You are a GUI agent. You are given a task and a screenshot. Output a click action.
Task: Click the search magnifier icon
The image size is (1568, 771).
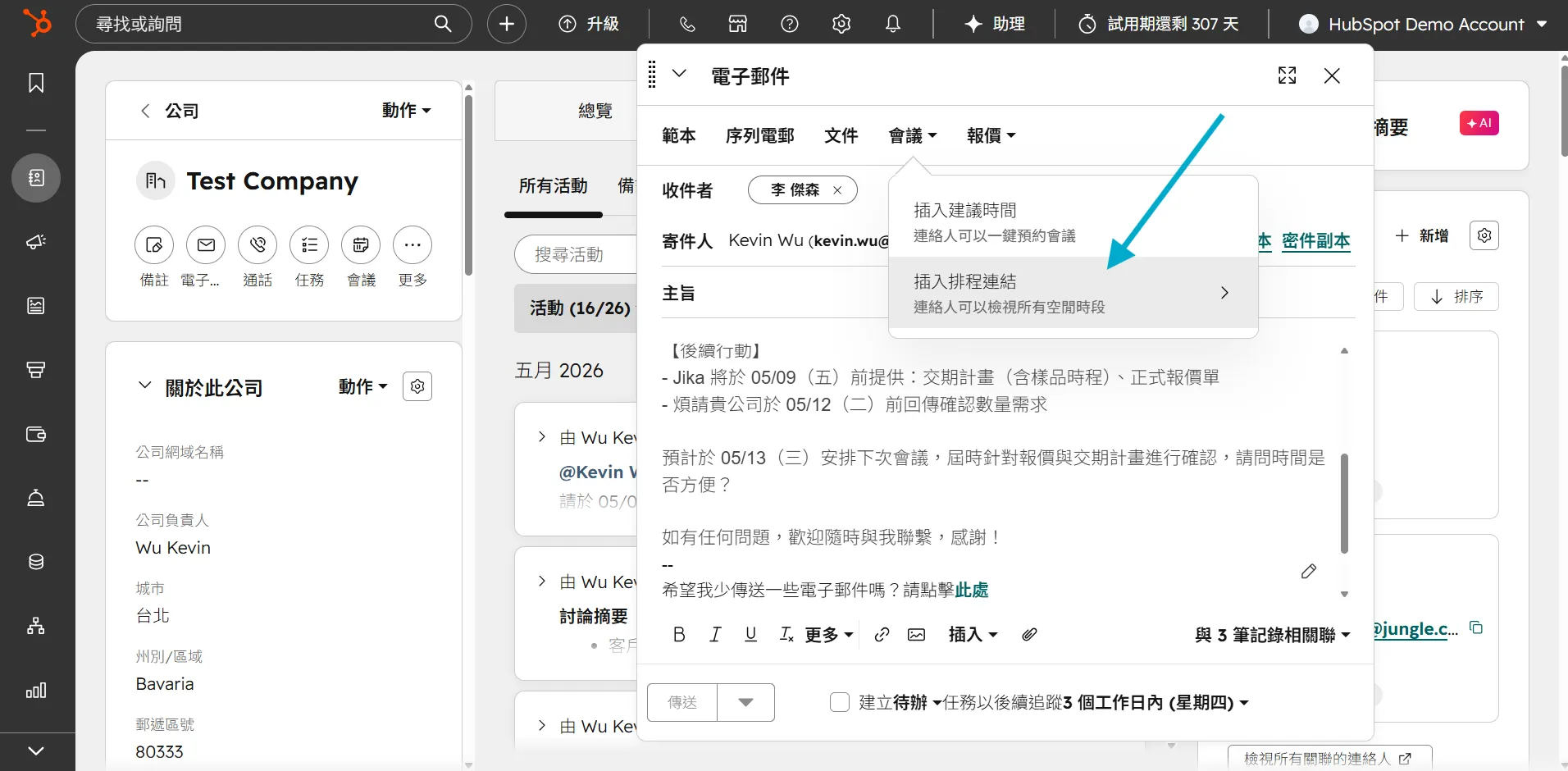tap(443, 24)
